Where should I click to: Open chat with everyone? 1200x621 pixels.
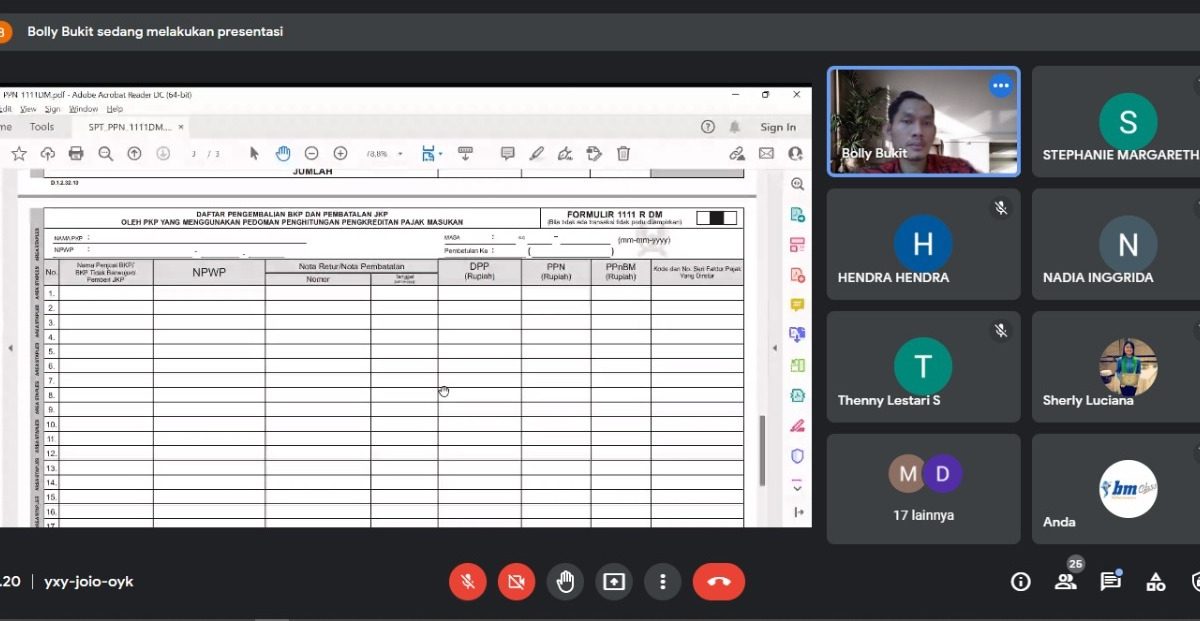1111,581
